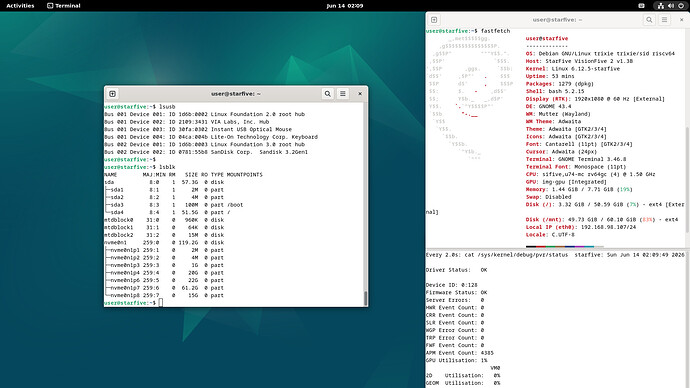The width and height of the screenshot is (690, 388).
Task: Click the Kernel line showing Linux 6.12.5-starfive
Action: [x=573, y=69]
